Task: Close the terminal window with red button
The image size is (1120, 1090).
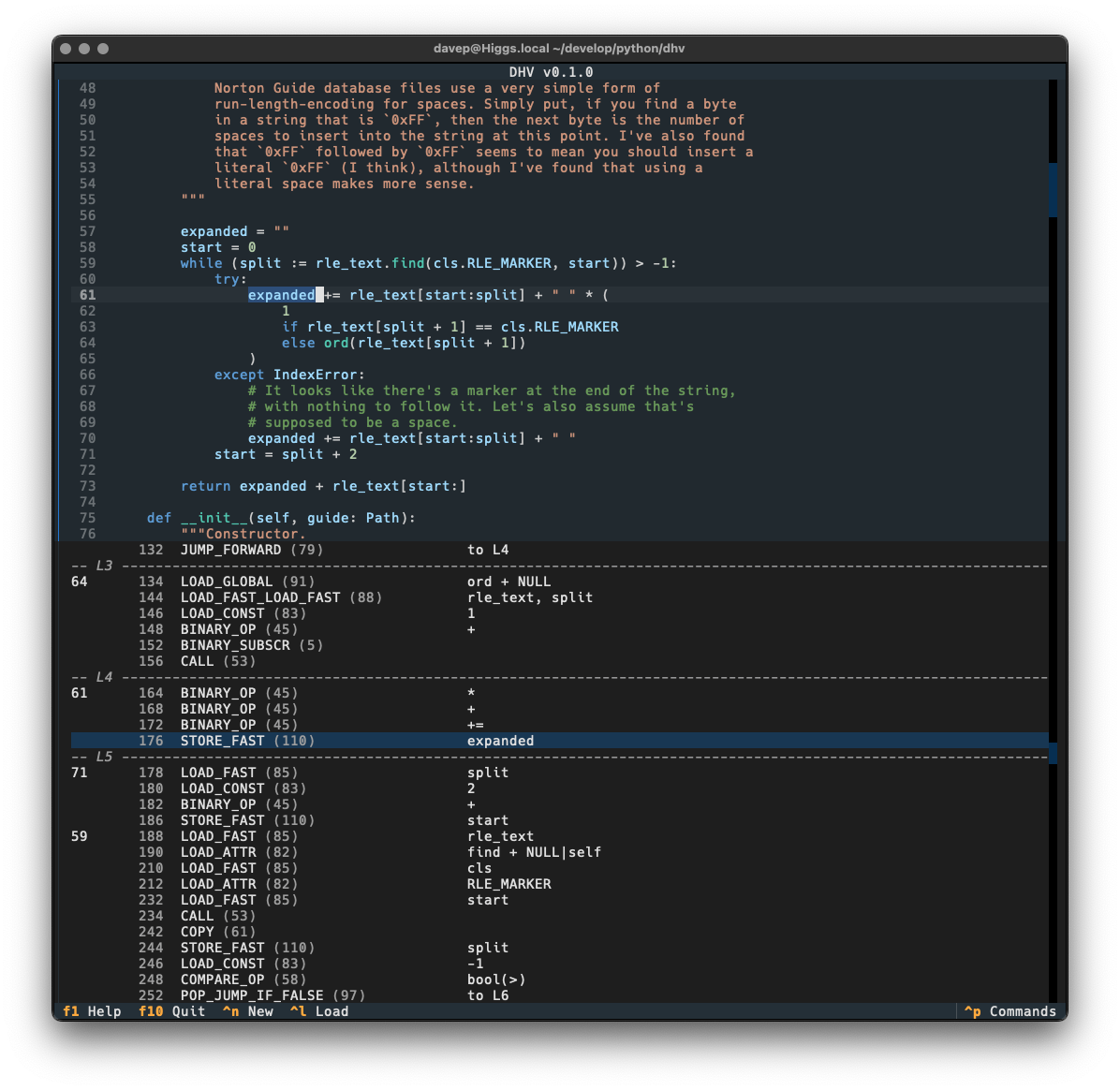Action: (66, 49)
